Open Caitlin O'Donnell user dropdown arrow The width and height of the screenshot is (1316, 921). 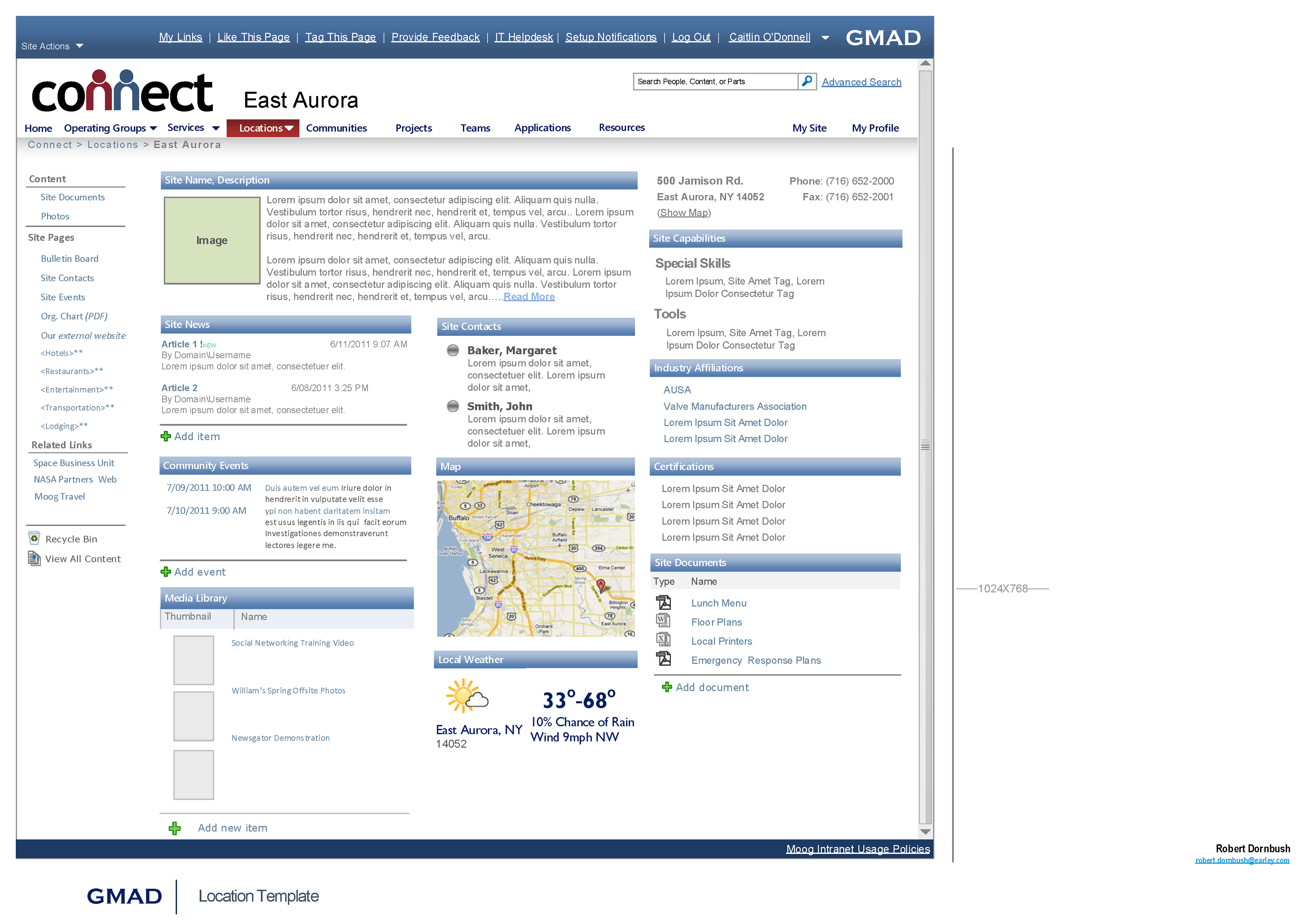click(x=825, y=38)
